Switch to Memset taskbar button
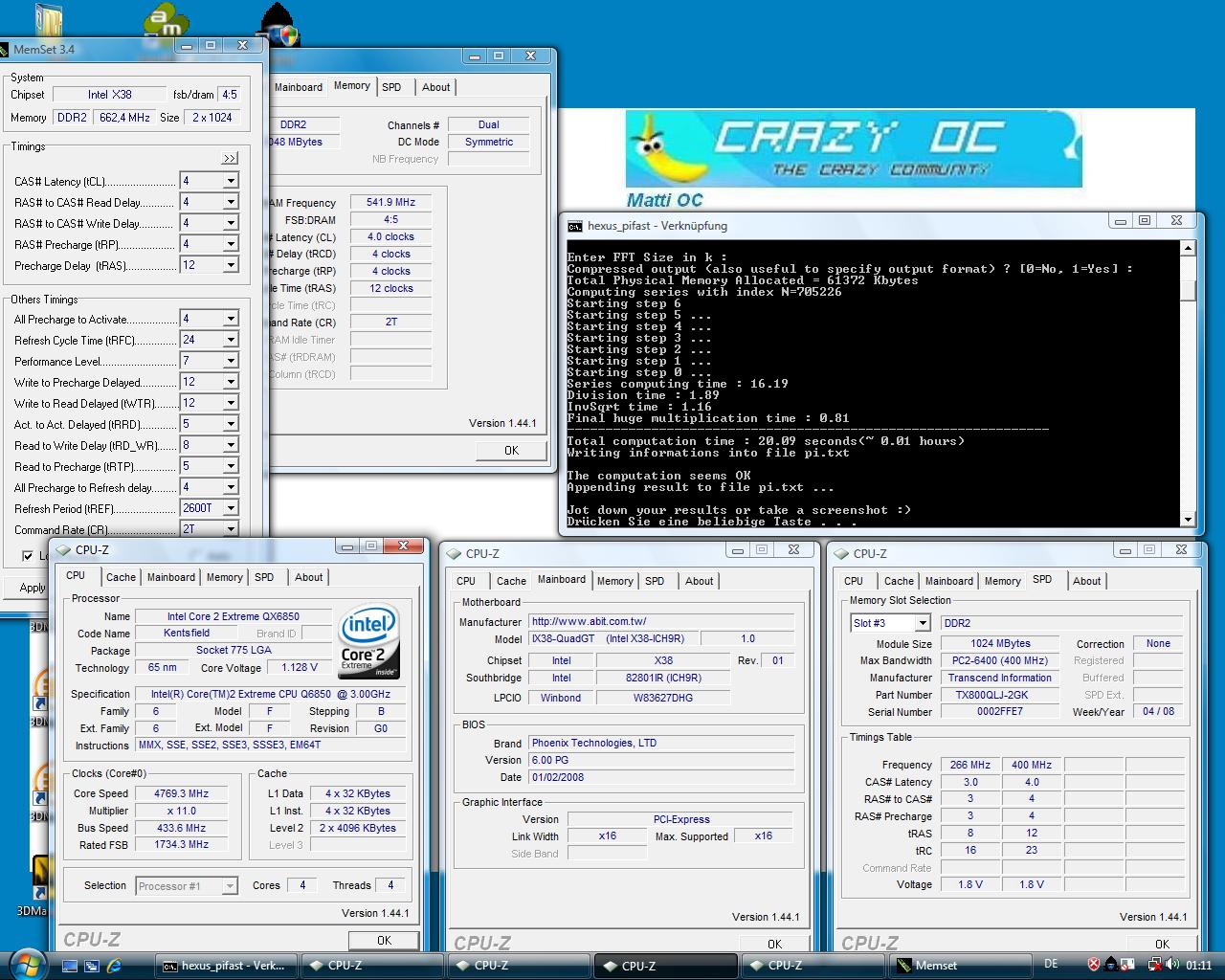 (x=958, y=966)
